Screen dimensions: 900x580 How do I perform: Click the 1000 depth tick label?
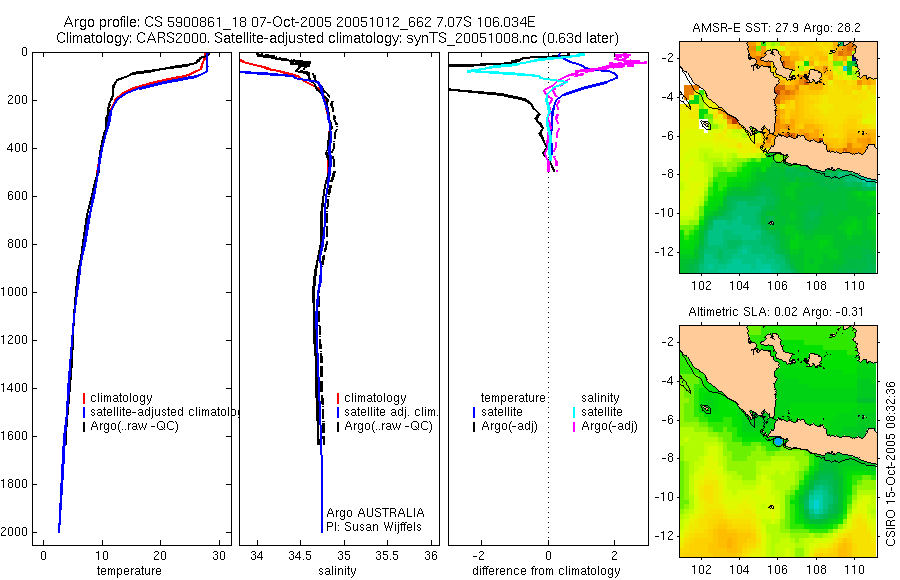(x=15, y=292)
